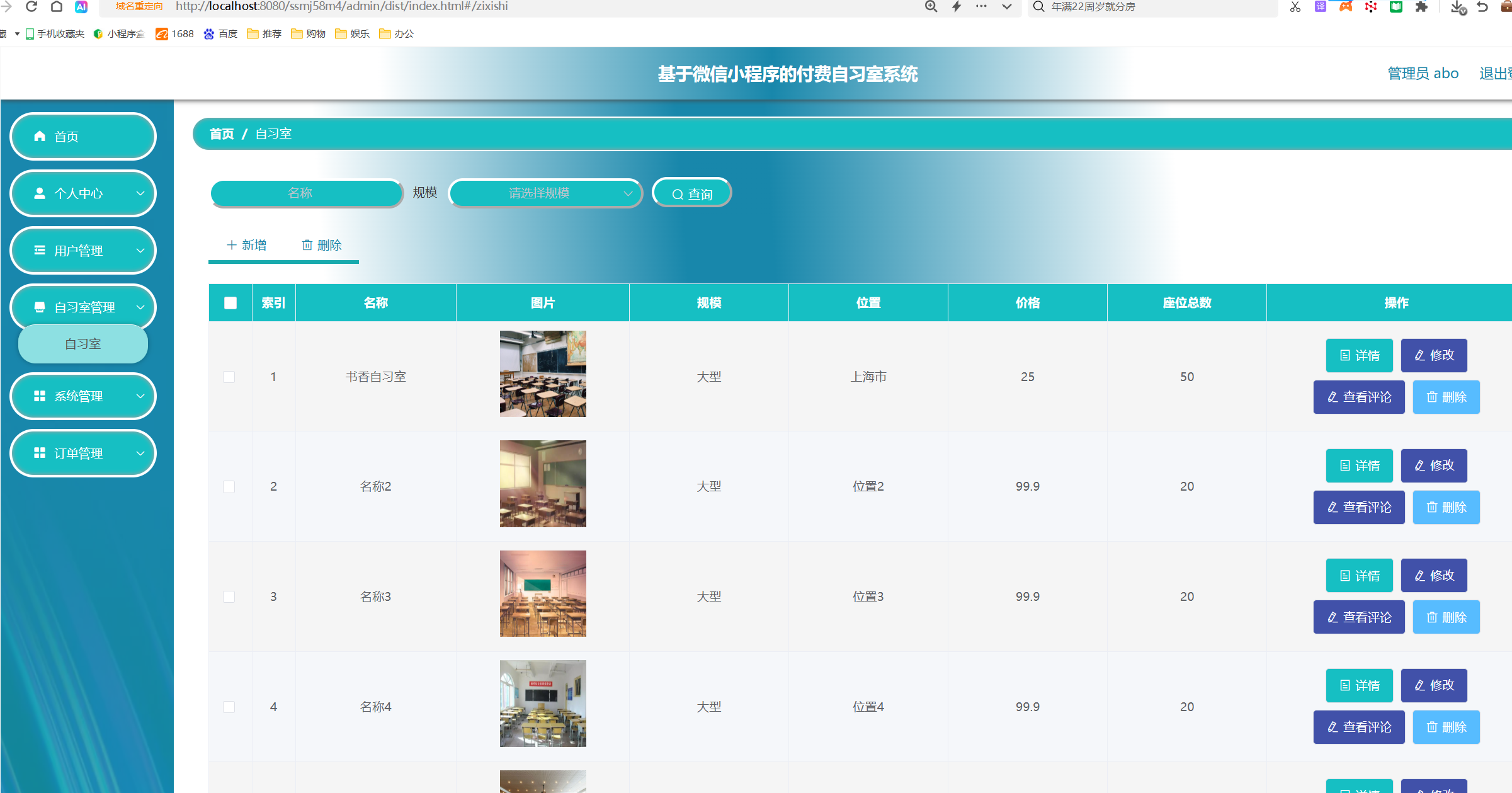The width and height of the screenshot is (1512, 793).
Task: Open the 名称3 classroom thumbnail
Action: [543, 594]
